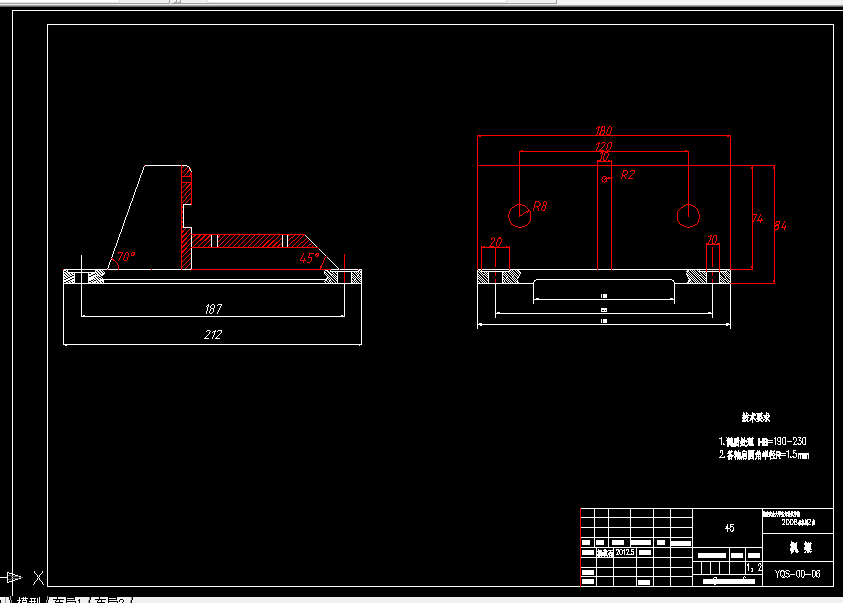Select the 212 overall length dimension
This screenshot has height=603, width=843.
click(213, 335)
